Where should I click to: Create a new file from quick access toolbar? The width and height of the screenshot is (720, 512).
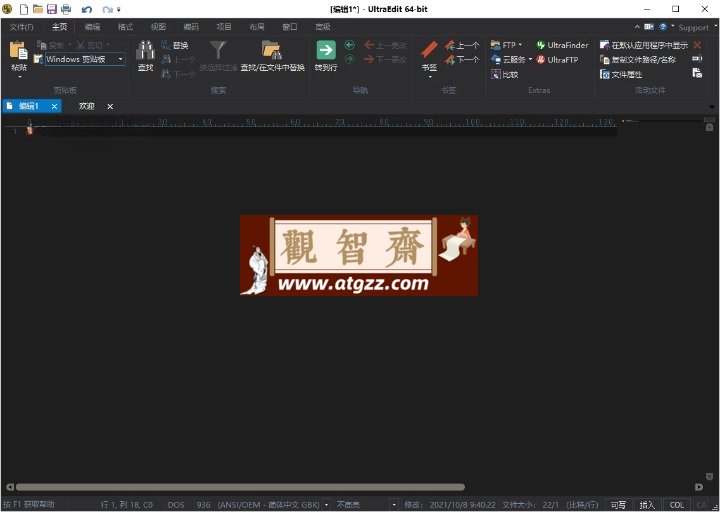(x=23, y=9)
